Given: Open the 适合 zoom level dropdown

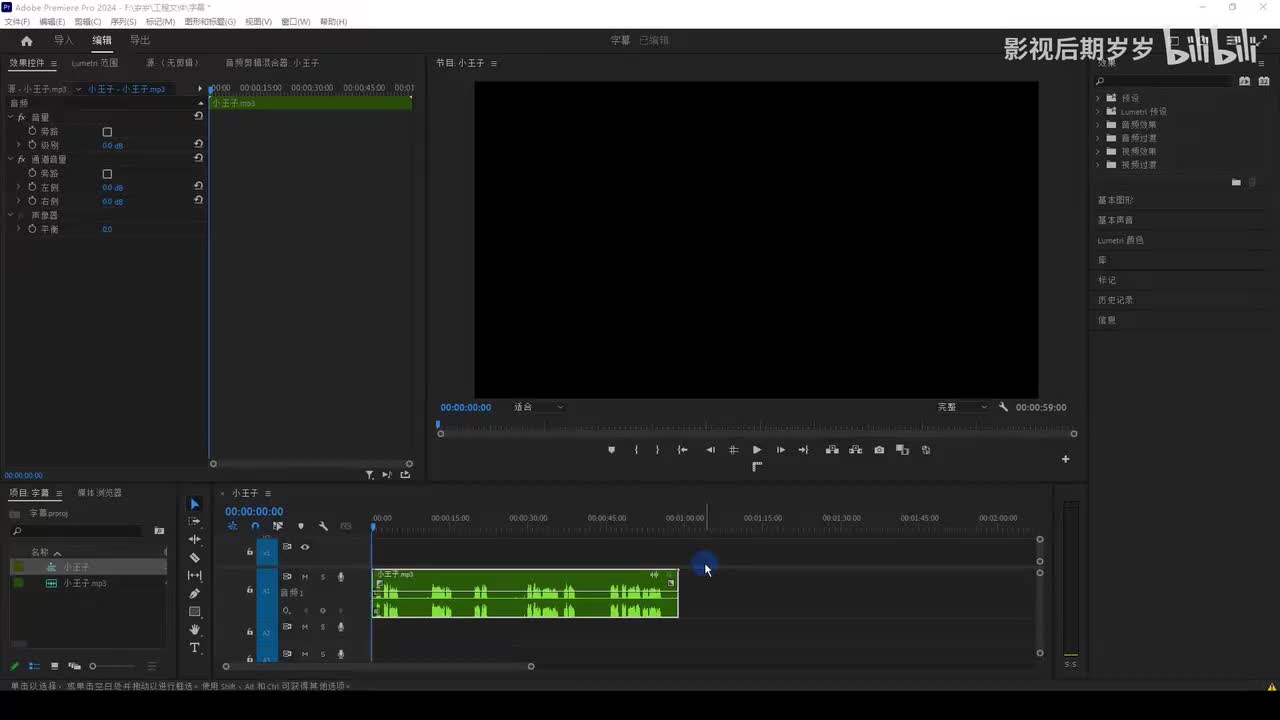Looking at the screenshot, I should point(539,407).
